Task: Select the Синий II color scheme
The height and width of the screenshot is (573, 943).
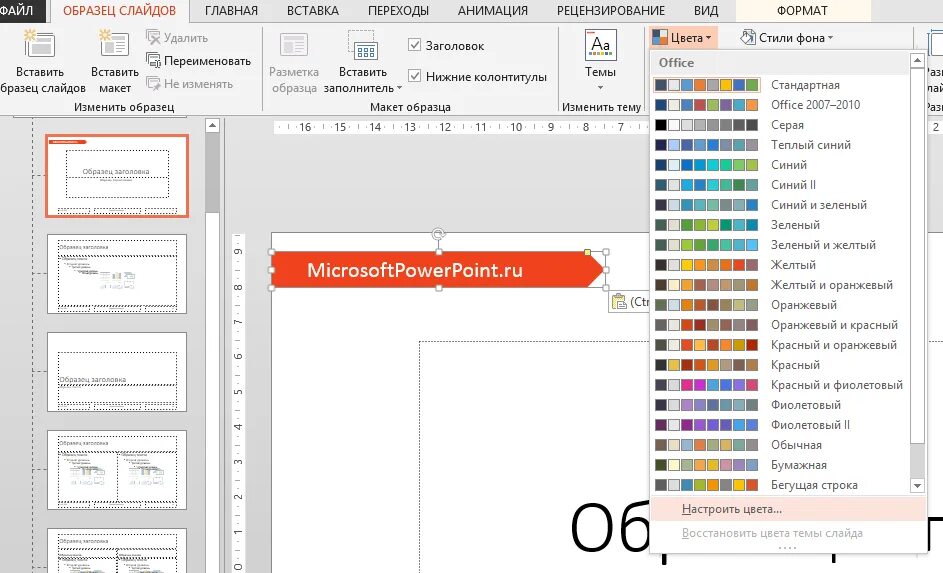Action: [x=781, y=185]
